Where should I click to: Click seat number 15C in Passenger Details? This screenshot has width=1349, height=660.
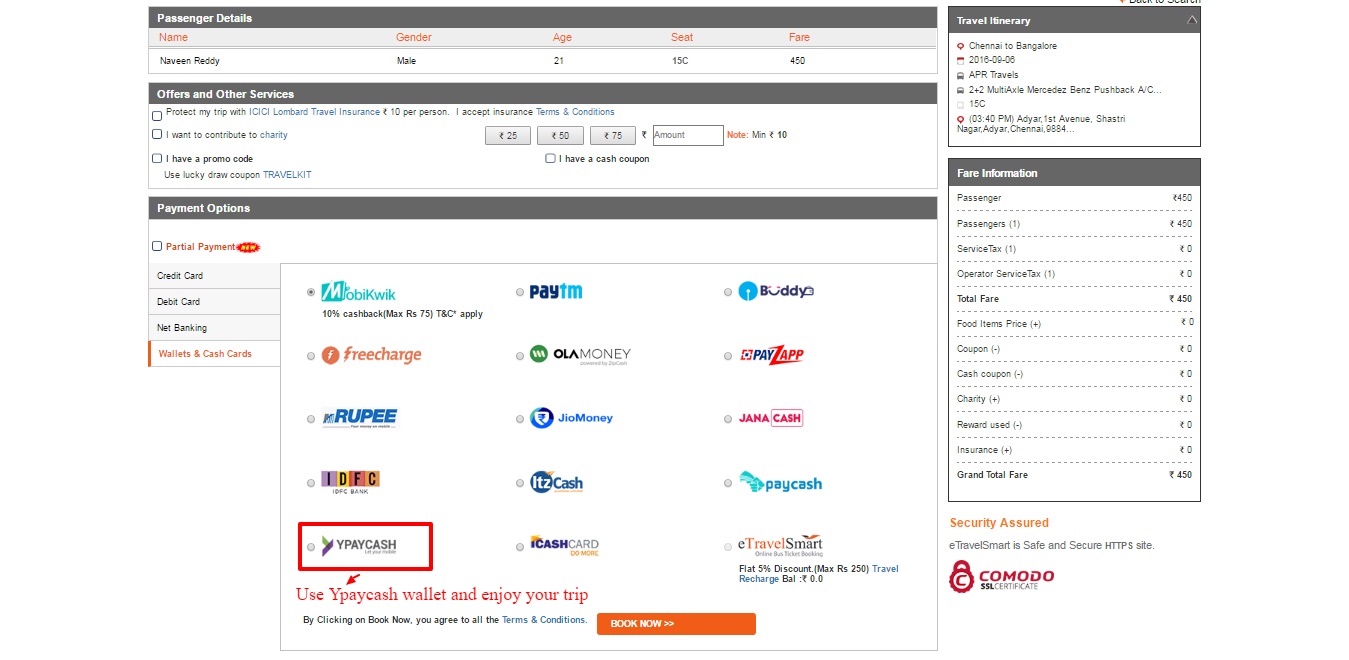point(681,61)
